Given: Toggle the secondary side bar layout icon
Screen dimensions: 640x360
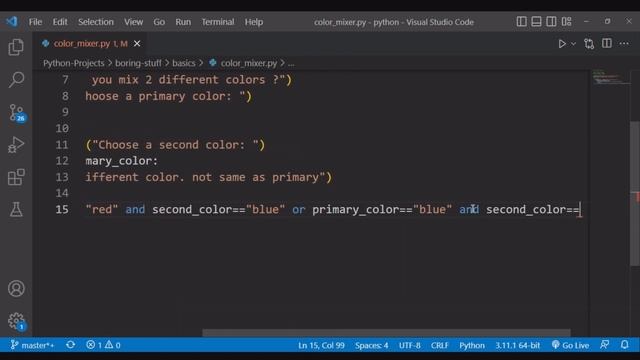Looking at the screenshot, I should coord(551,21).
